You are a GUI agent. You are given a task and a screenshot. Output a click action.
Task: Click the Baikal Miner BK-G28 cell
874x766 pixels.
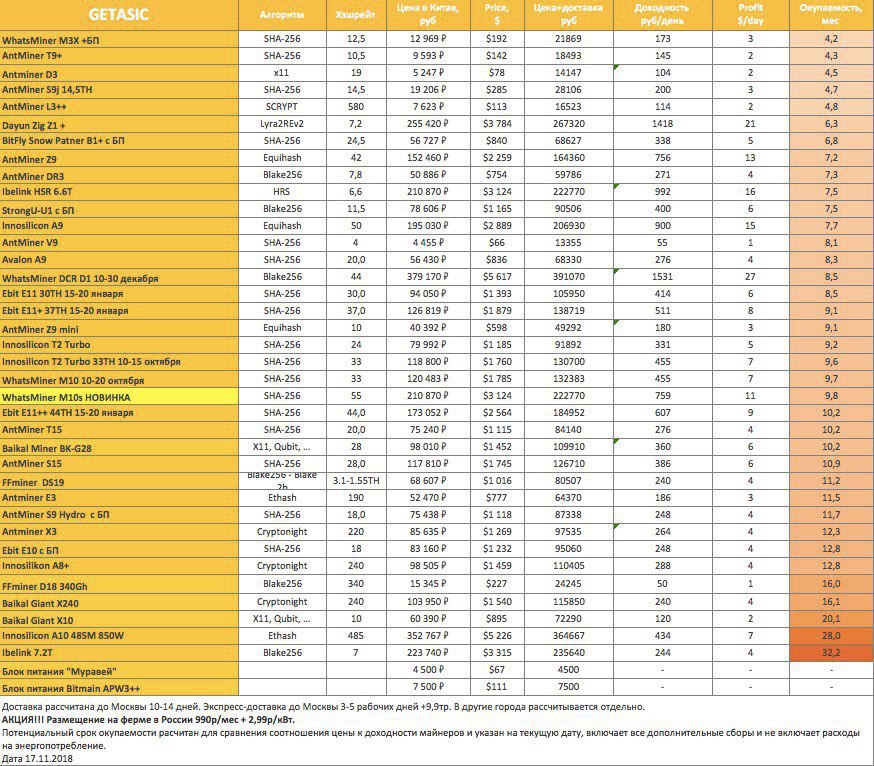click(119, 448)
